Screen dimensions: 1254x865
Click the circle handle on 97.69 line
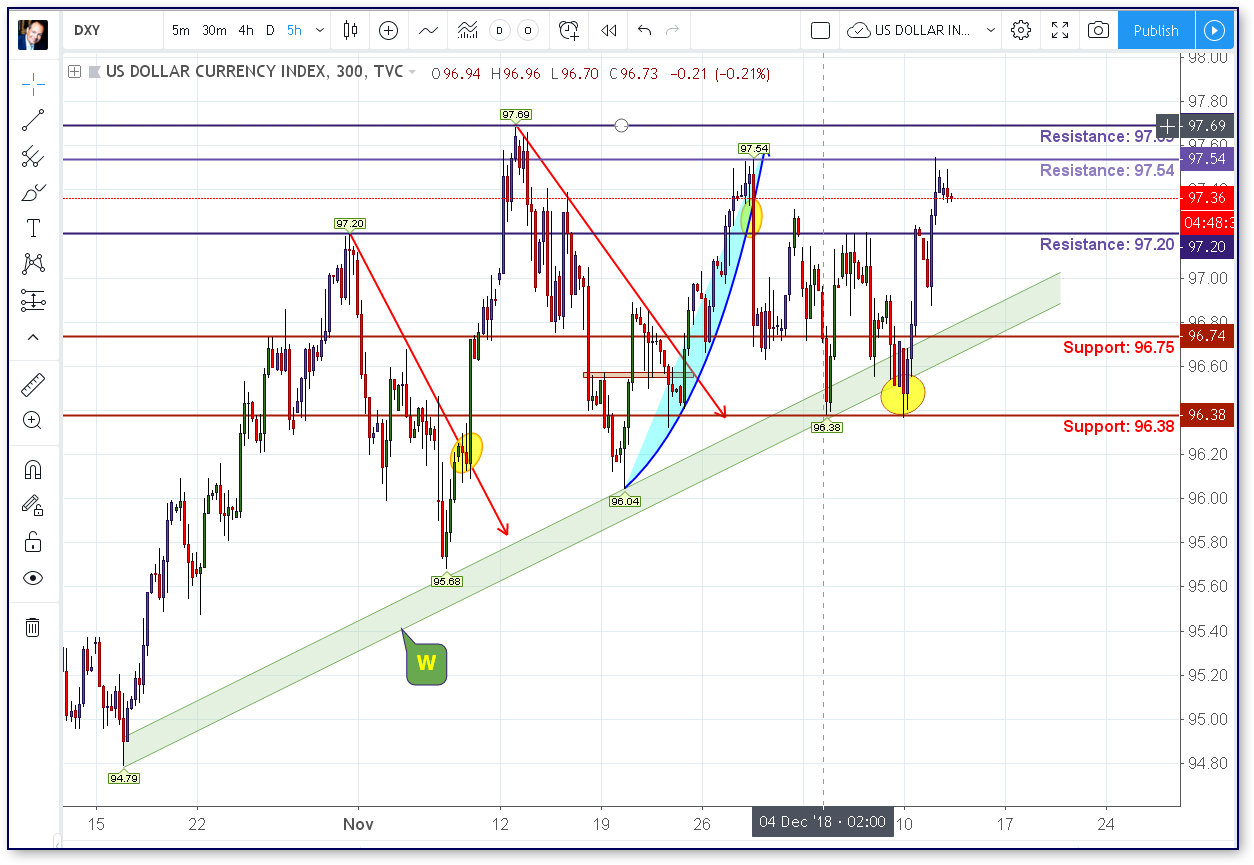point(621,125)
